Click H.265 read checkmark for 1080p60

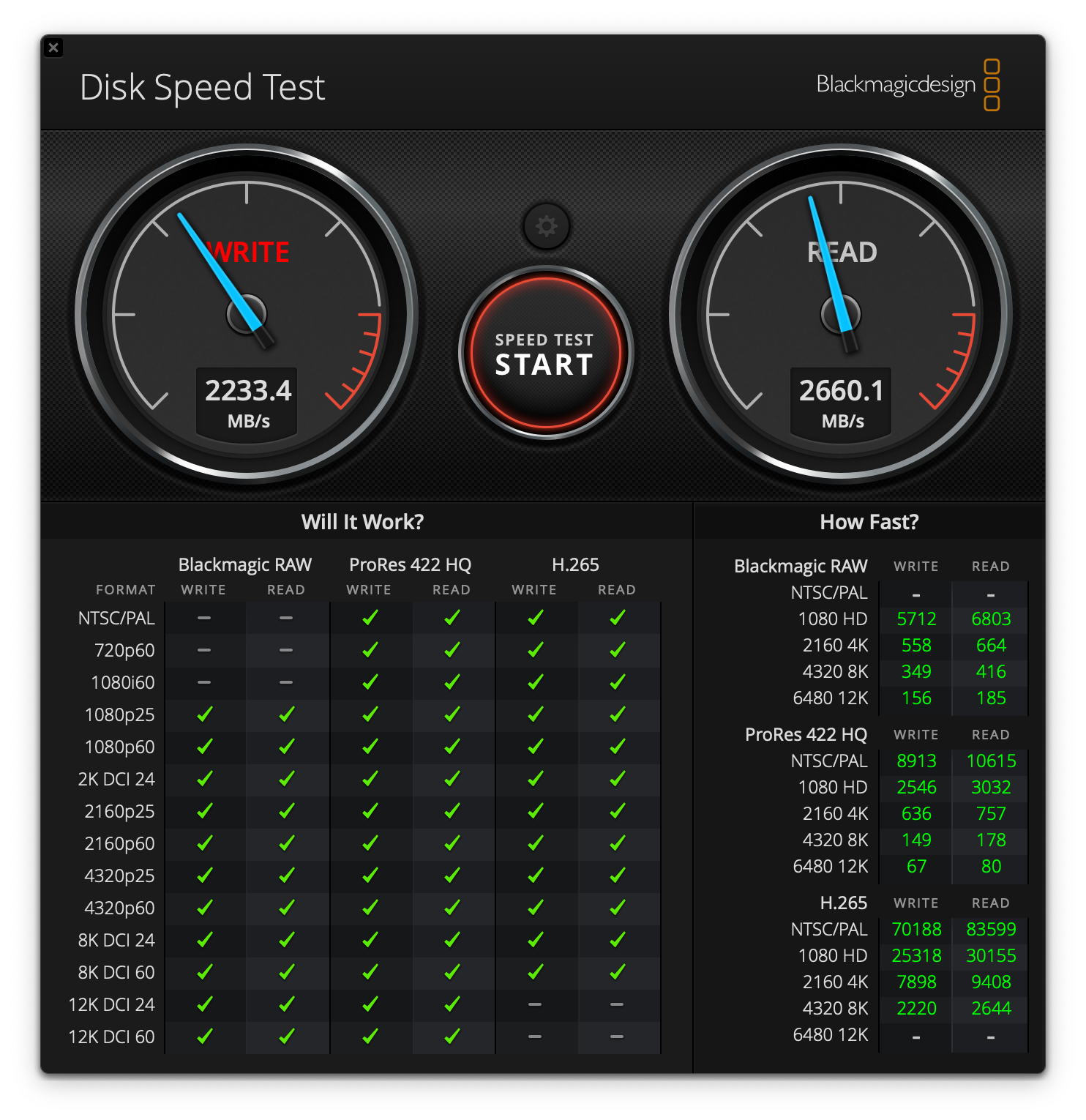coord(617,747)
